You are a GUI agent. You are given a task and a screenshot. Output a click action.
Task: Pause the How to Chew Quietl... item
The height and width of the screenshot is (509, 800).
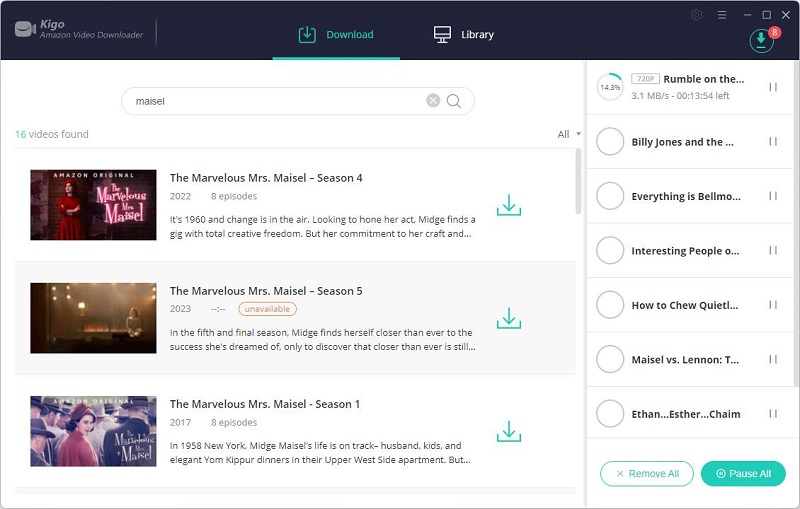click(773, 304)
